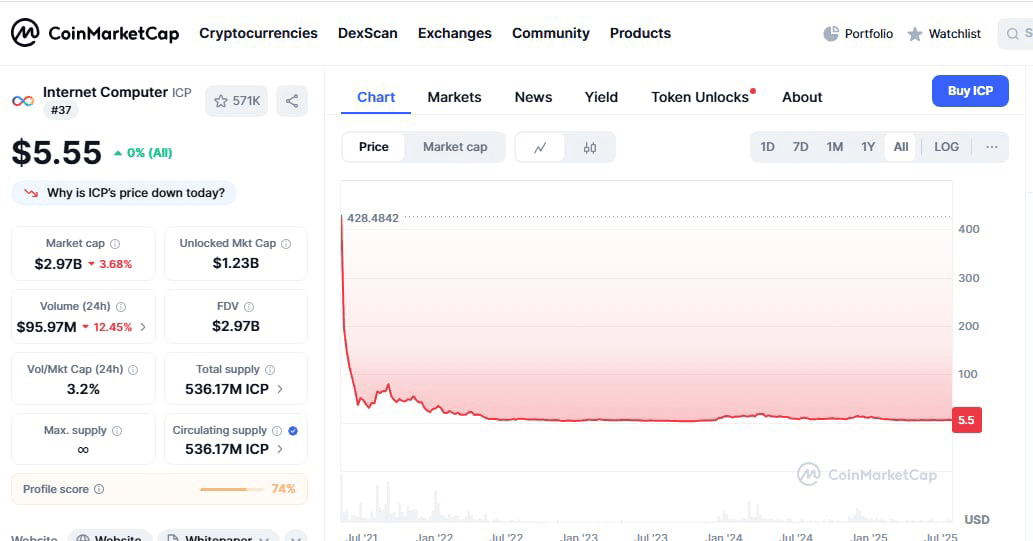Open the Portfolio pie chart icon
The image size is (1033, 541).
pos(831,34)
